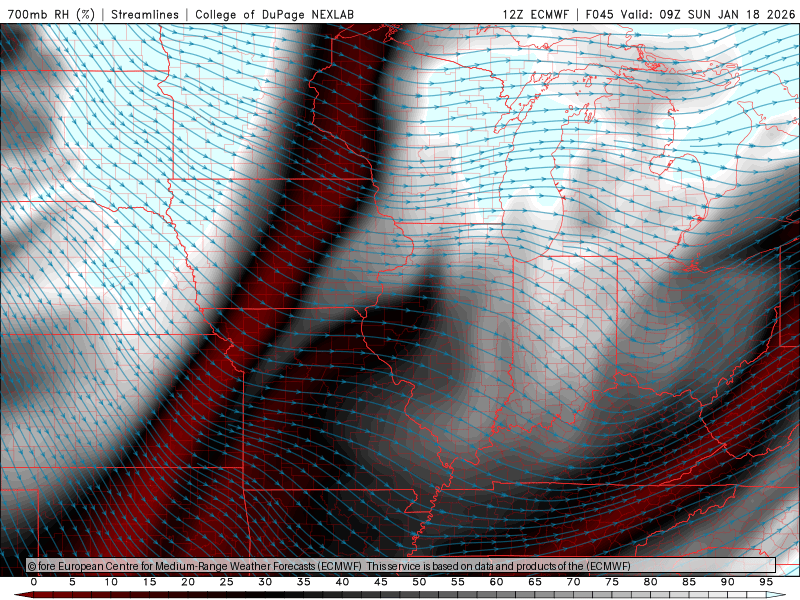Click the '20' label on the color scale
This screenshot has width=800, height=600.
pyautogui.click(x=188, y=582)
